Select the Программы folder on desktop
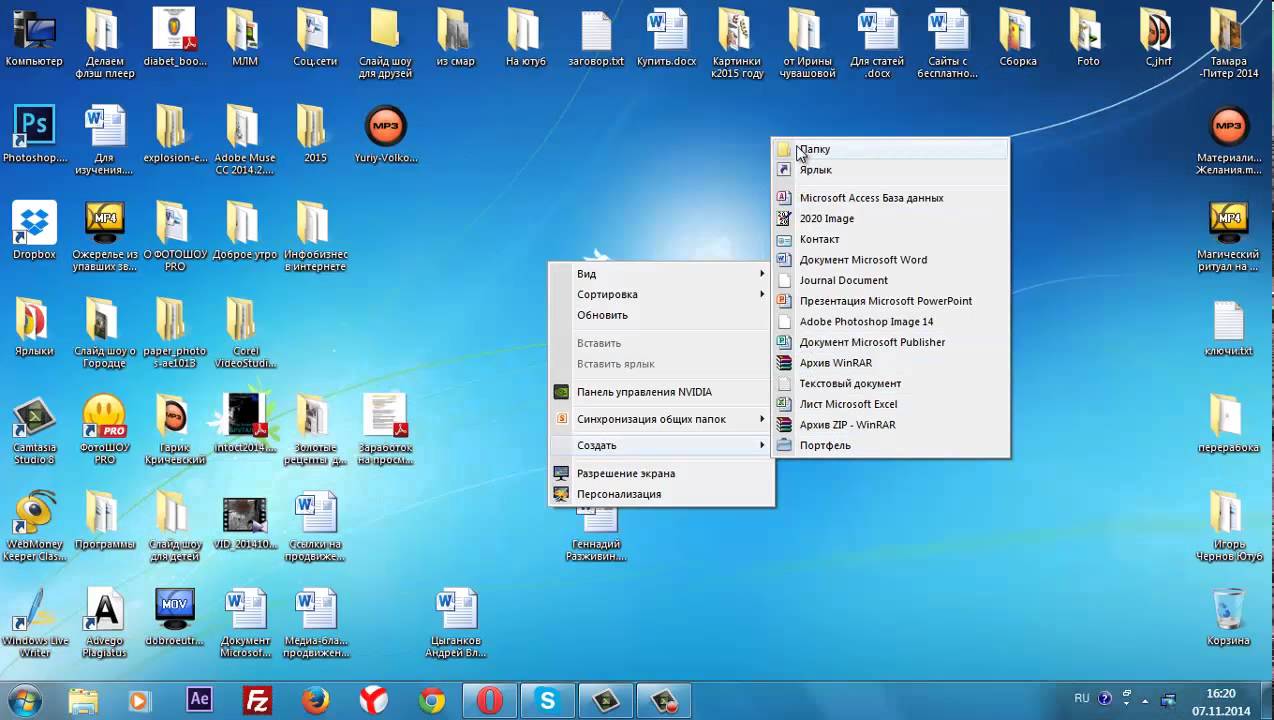 (x=105, y=521)
